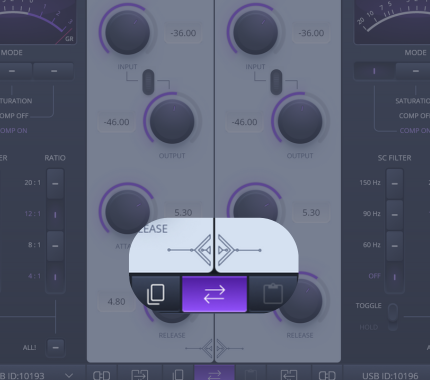This screenshot has height=380, width=430.
Task: Enable the ALL! ratio button
Action: pos(55,347)
